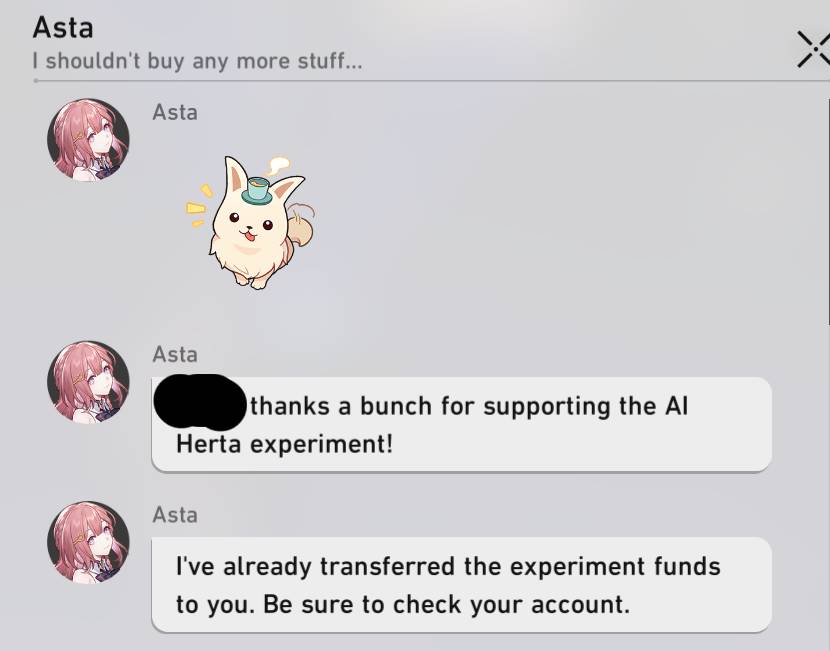Select the 'thanks a bunch for supporting' message bubble

pyautogui.click(x=462, y=424)
